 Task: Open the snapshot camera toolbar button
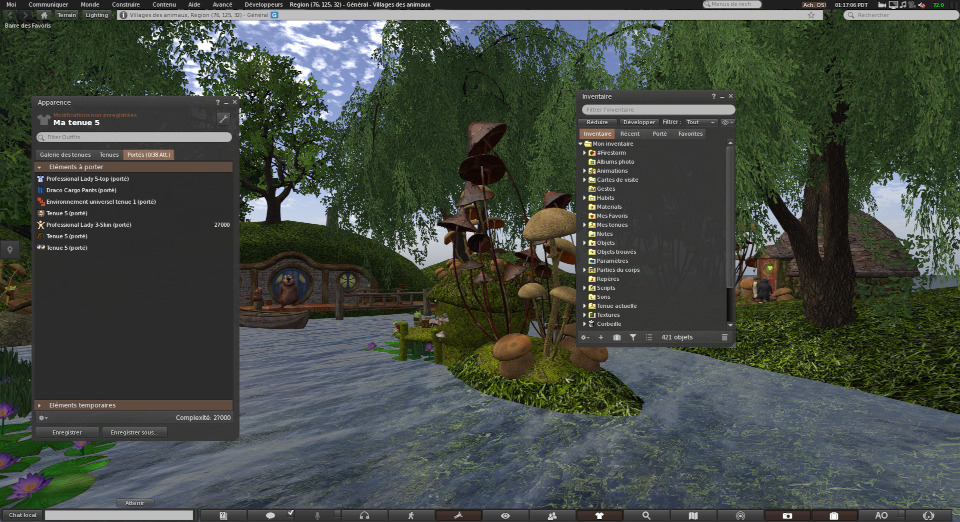point(787,515)
